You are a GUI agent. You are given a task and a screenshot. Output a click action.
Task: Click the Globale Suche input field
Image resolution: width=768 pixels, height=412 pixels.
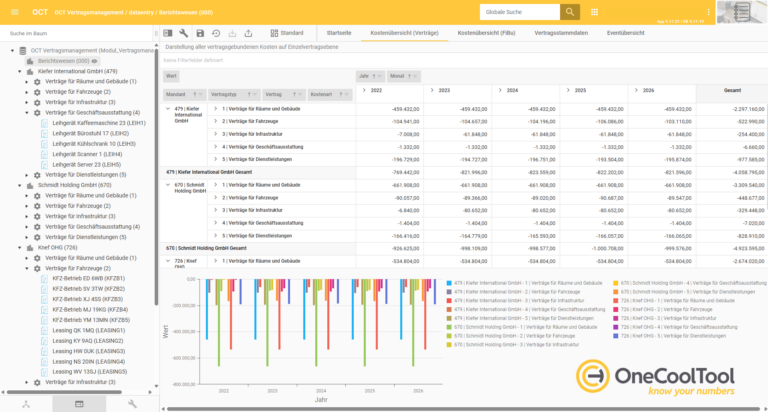[x=520, y=12]
